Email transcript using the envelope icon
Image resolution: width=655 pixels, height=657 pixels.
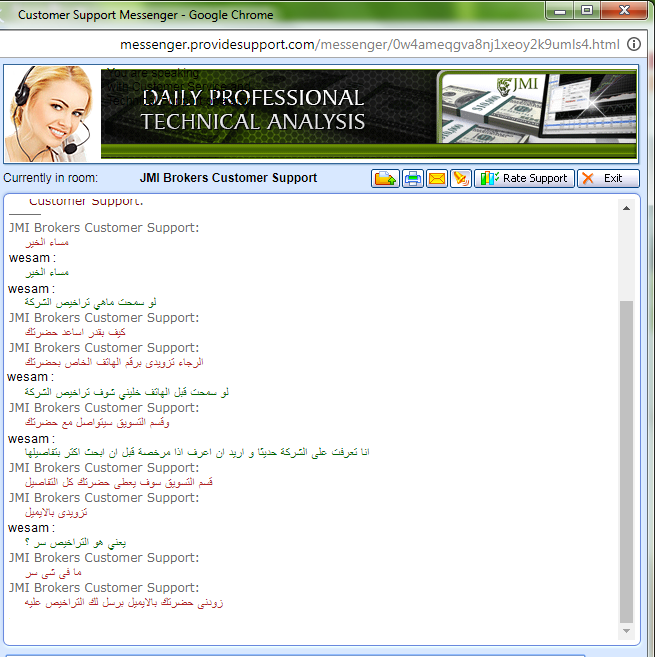(x=437, y=178)
